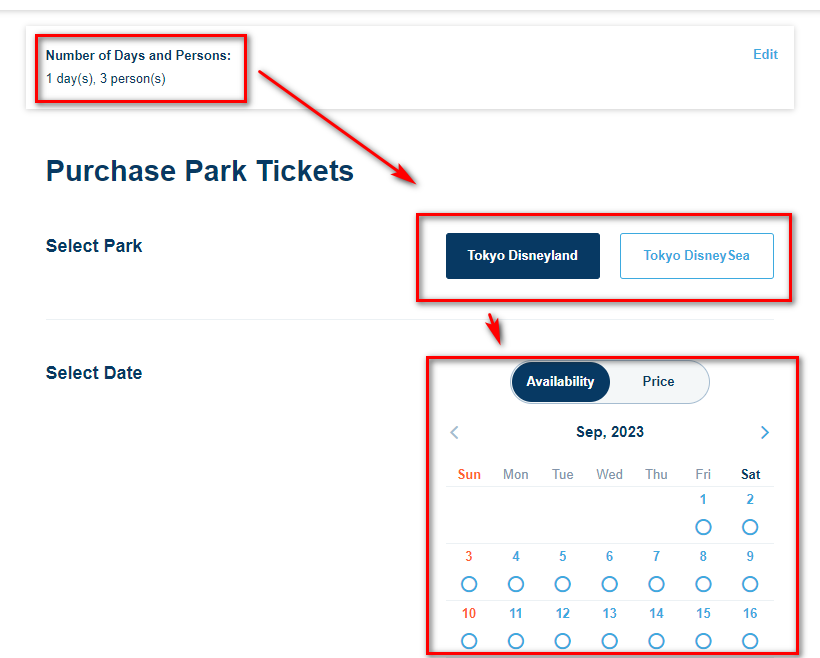
Task: Select availability circle for September 9
Action: point(750,584)
